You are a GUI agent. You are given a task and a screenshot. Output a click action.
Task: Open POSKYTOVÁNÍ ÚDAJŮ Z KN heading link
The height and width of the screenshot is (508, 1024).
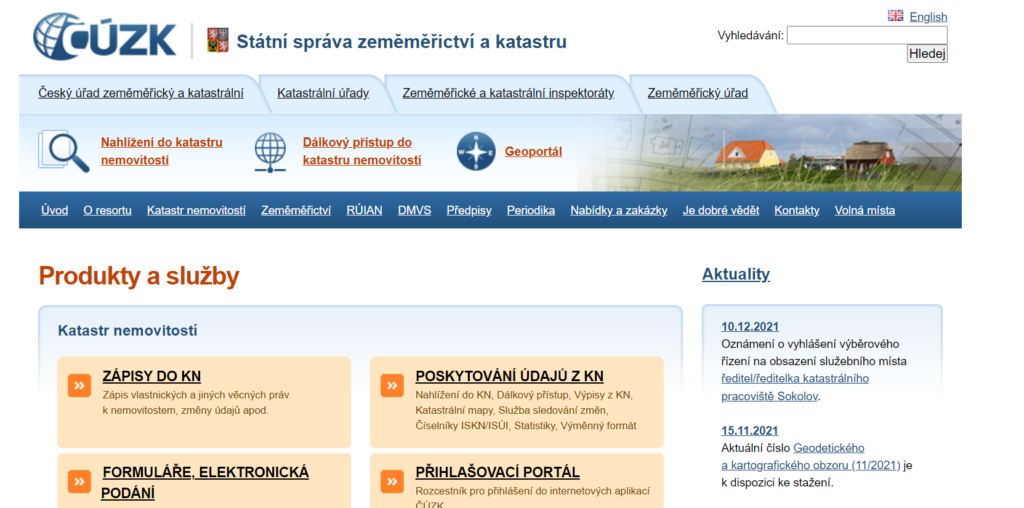509,376
